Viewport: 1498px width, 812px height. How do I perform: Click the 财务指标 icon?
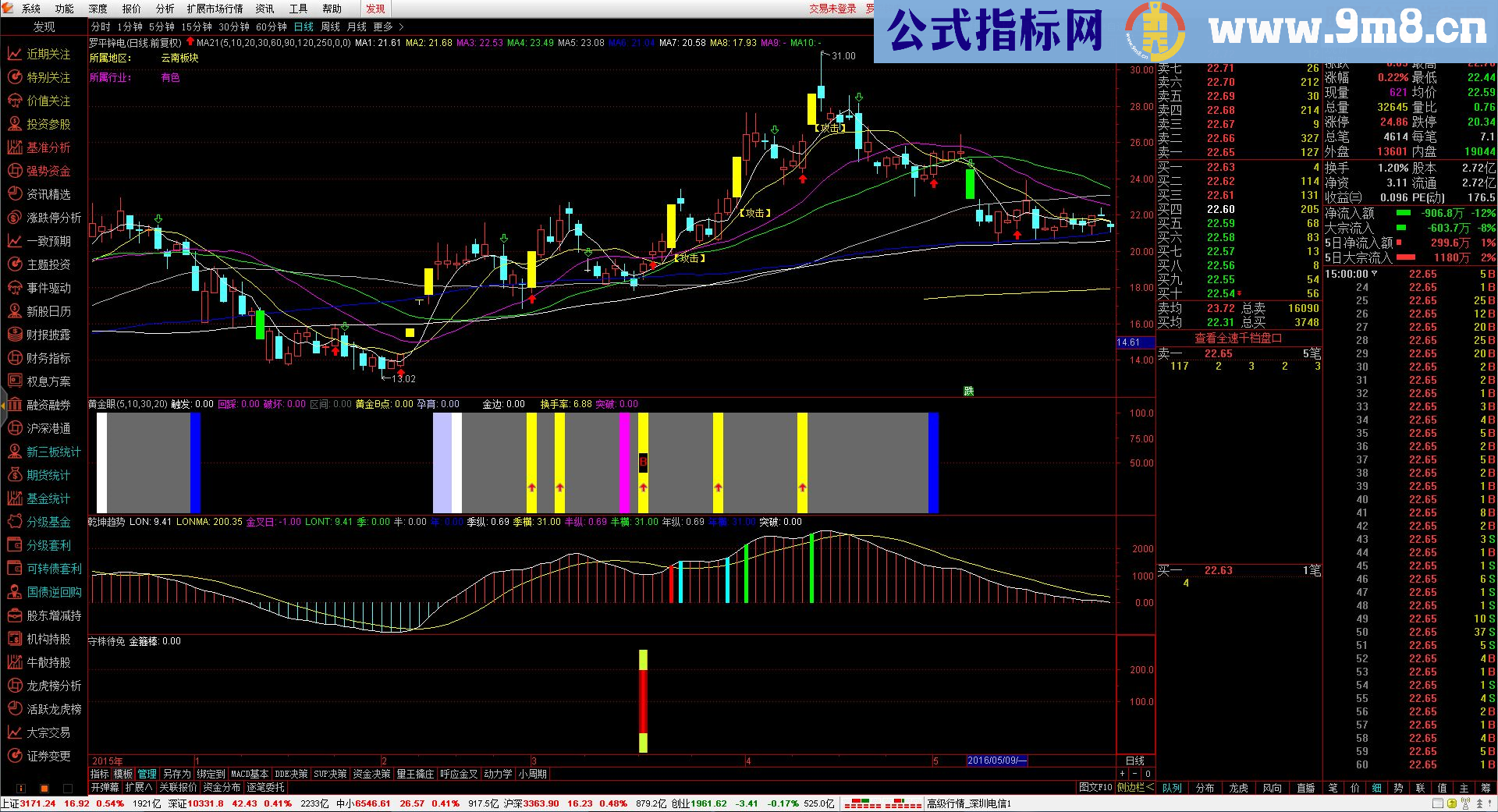pos(14,358)
